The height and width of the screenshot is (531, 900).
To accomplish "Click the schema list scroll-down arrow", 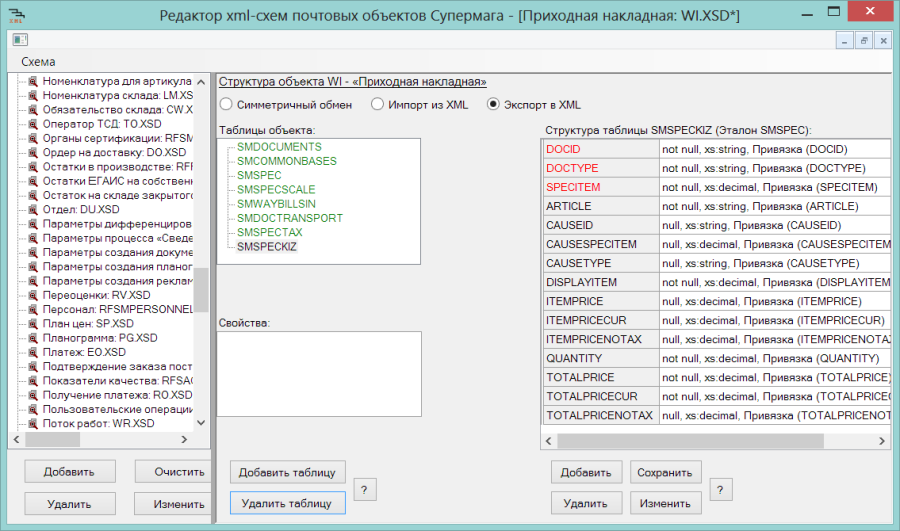I will (x=201, y=423).
